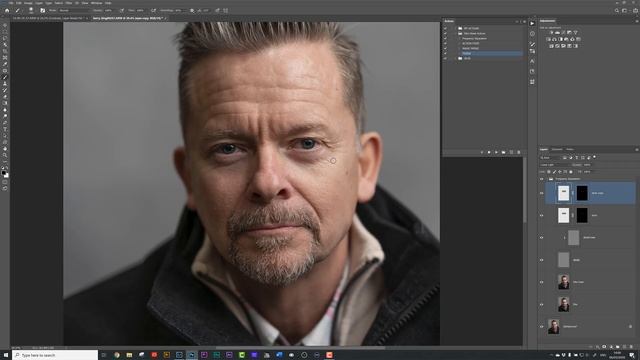Toggle visibility of the lower portrait layer
The width and height of the screenshot is (640, 360).
542,304
